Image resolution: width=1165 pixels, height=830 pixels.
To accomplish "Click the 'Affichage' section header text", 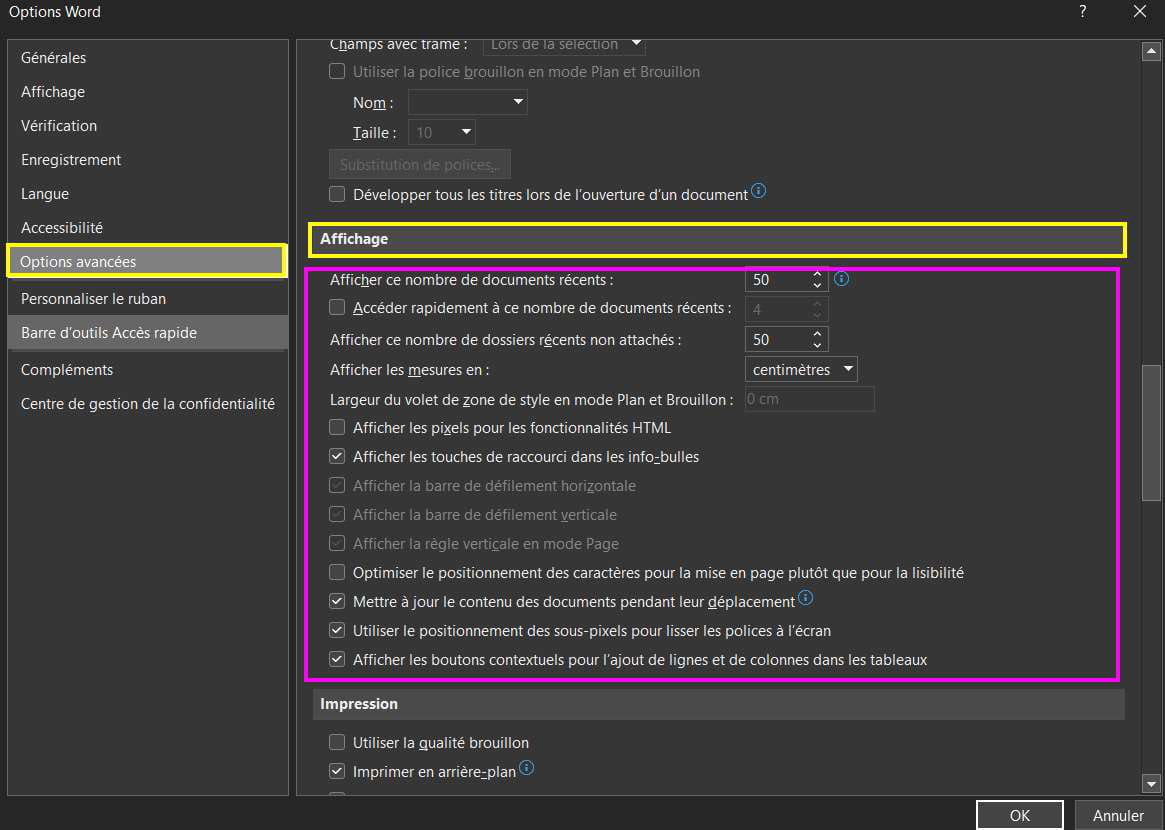I will [x=354, y=239].
